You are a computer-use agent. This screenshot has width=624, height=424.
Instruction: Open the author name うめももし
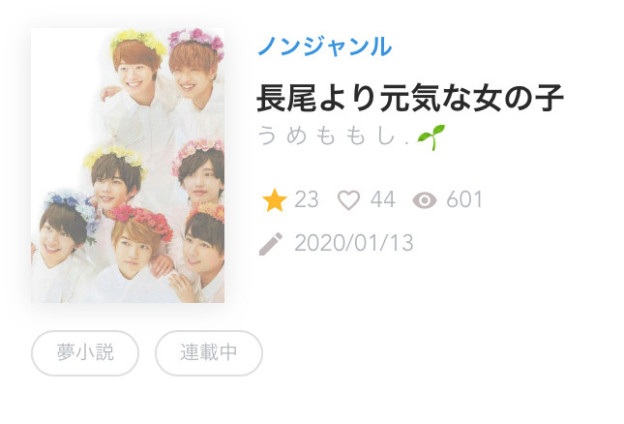[333, 136]
